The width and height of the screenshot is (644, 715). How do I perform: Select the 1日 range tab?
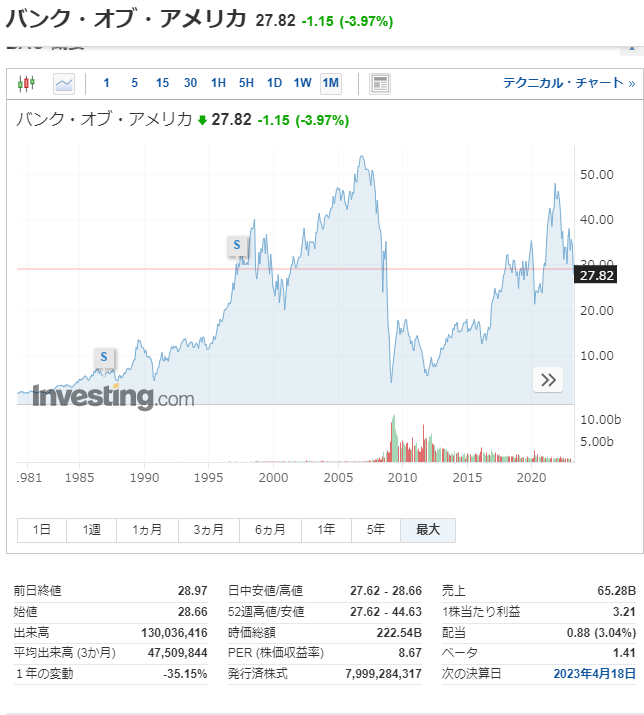(42, 530)
